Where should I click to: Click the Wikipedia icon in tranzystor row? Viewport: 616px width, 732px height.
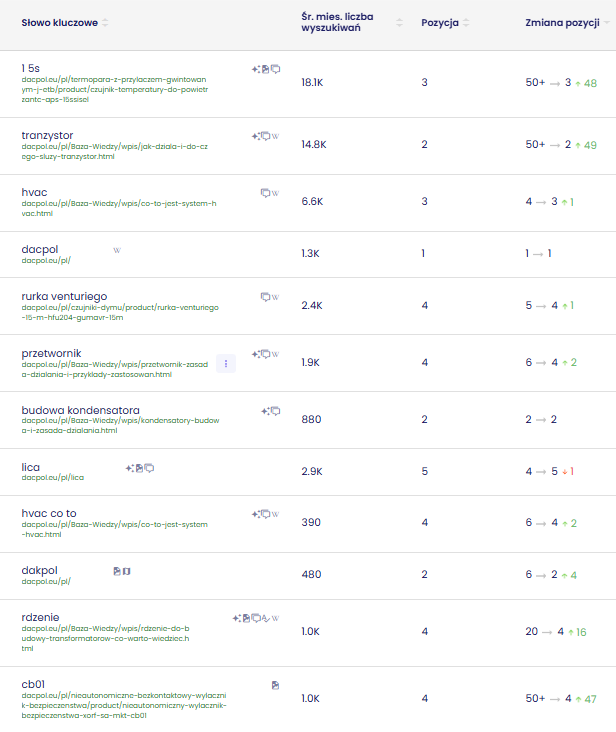point(275,136)
